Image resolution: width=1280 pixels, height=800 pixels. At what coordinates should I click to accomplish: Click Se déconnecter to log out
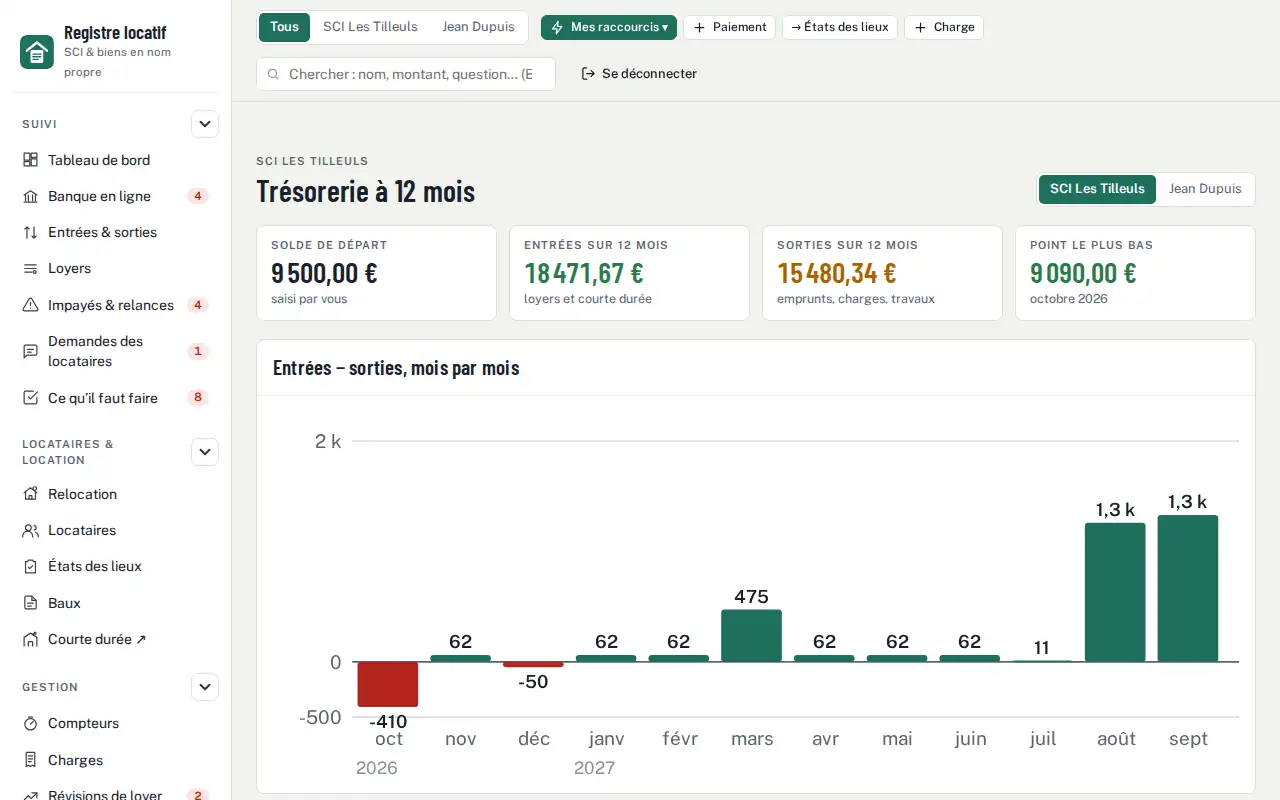click(x=639, y=74)
